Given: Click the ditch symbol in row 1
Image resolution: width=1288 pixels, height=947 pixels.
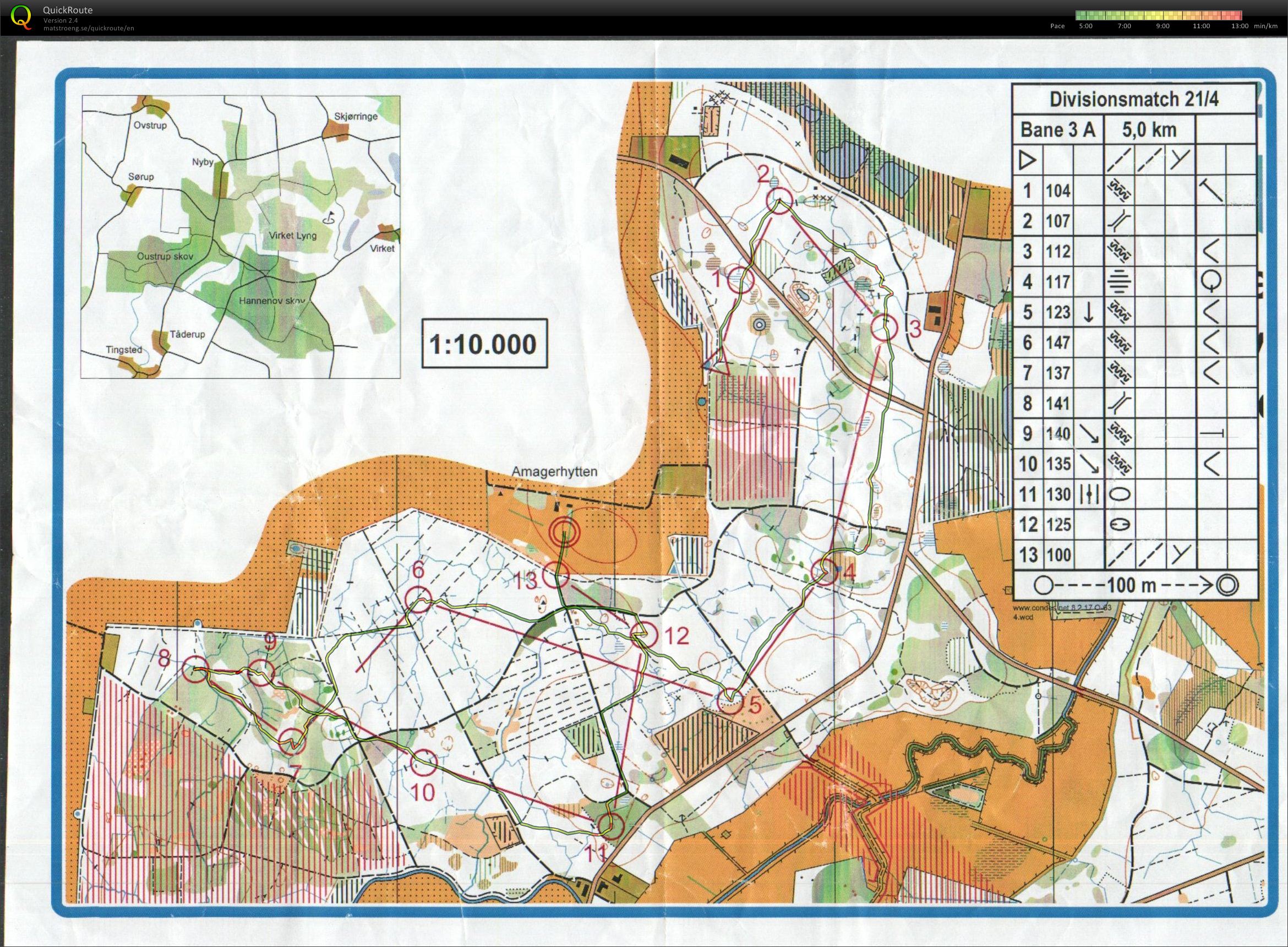Looking at the screenshot, I should click(1119, 191).
